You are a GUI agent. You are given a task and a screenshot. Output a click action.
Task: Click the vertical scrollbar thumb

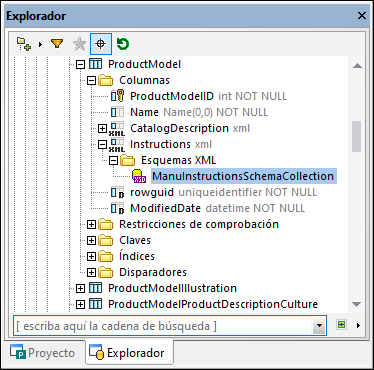click(x=357, y=136)
